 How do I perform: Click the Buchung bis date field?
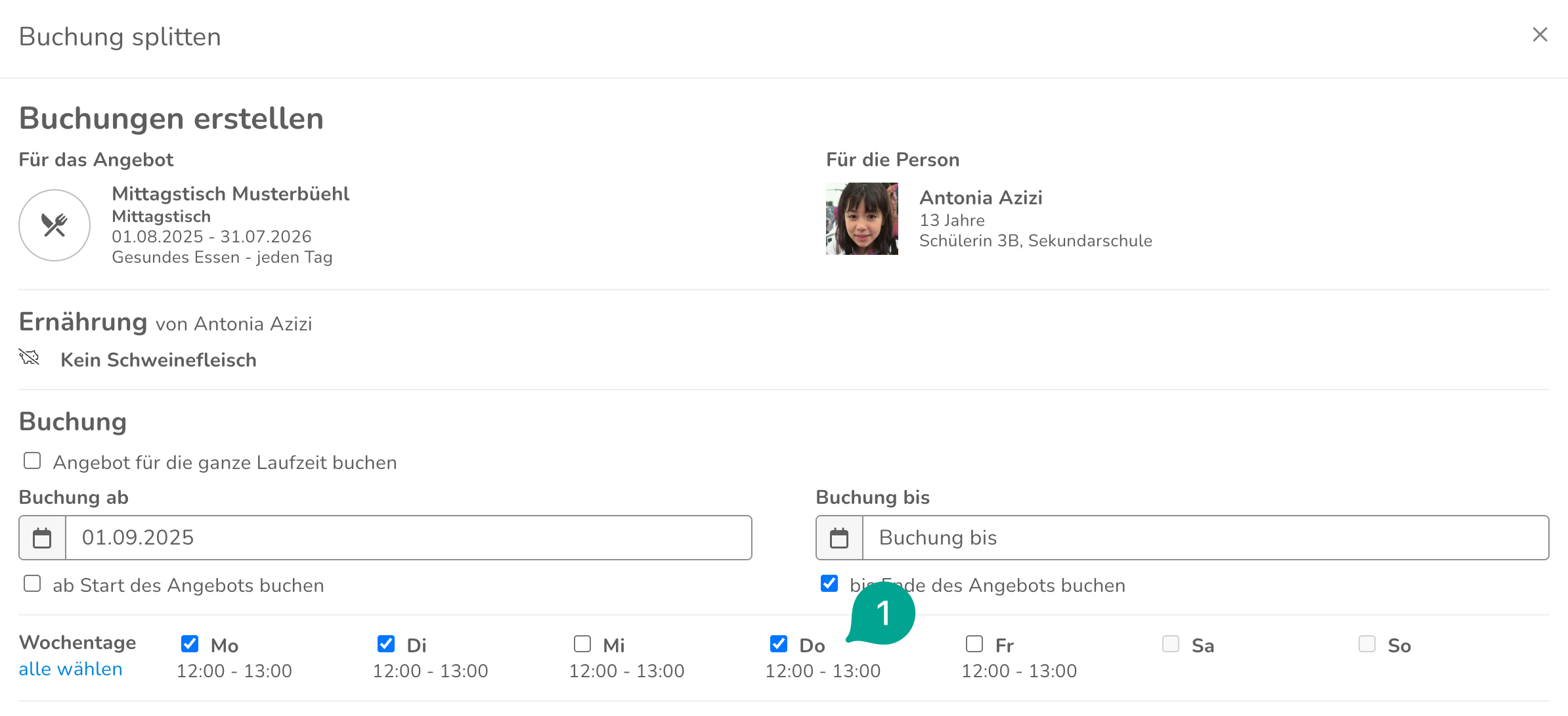(x=1204, y=538)
